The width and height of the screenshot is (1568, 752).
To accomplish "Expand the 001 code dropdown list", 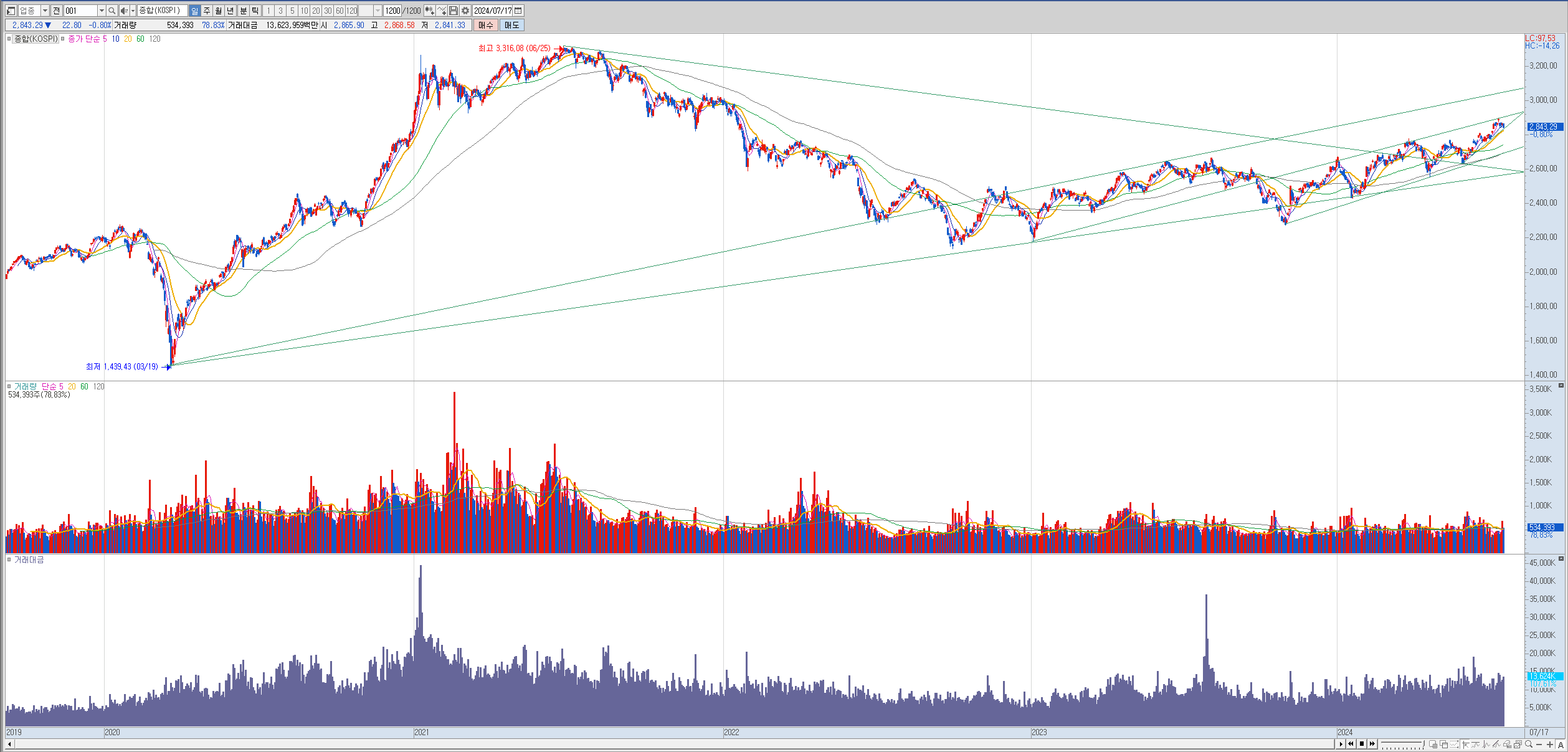I will tap(102, 11).
